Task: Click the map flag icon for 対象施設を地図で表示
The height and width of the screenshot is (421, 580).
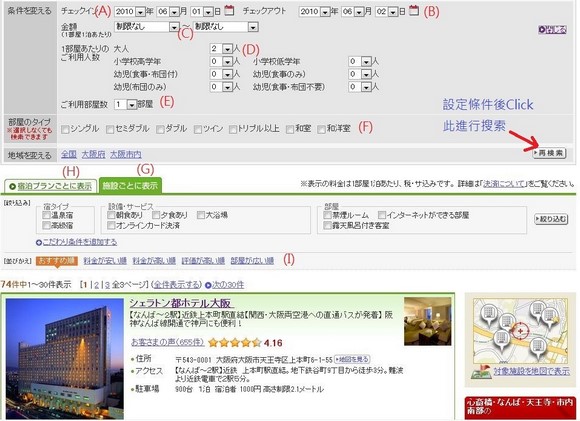Action: click(x=481, y=371)
